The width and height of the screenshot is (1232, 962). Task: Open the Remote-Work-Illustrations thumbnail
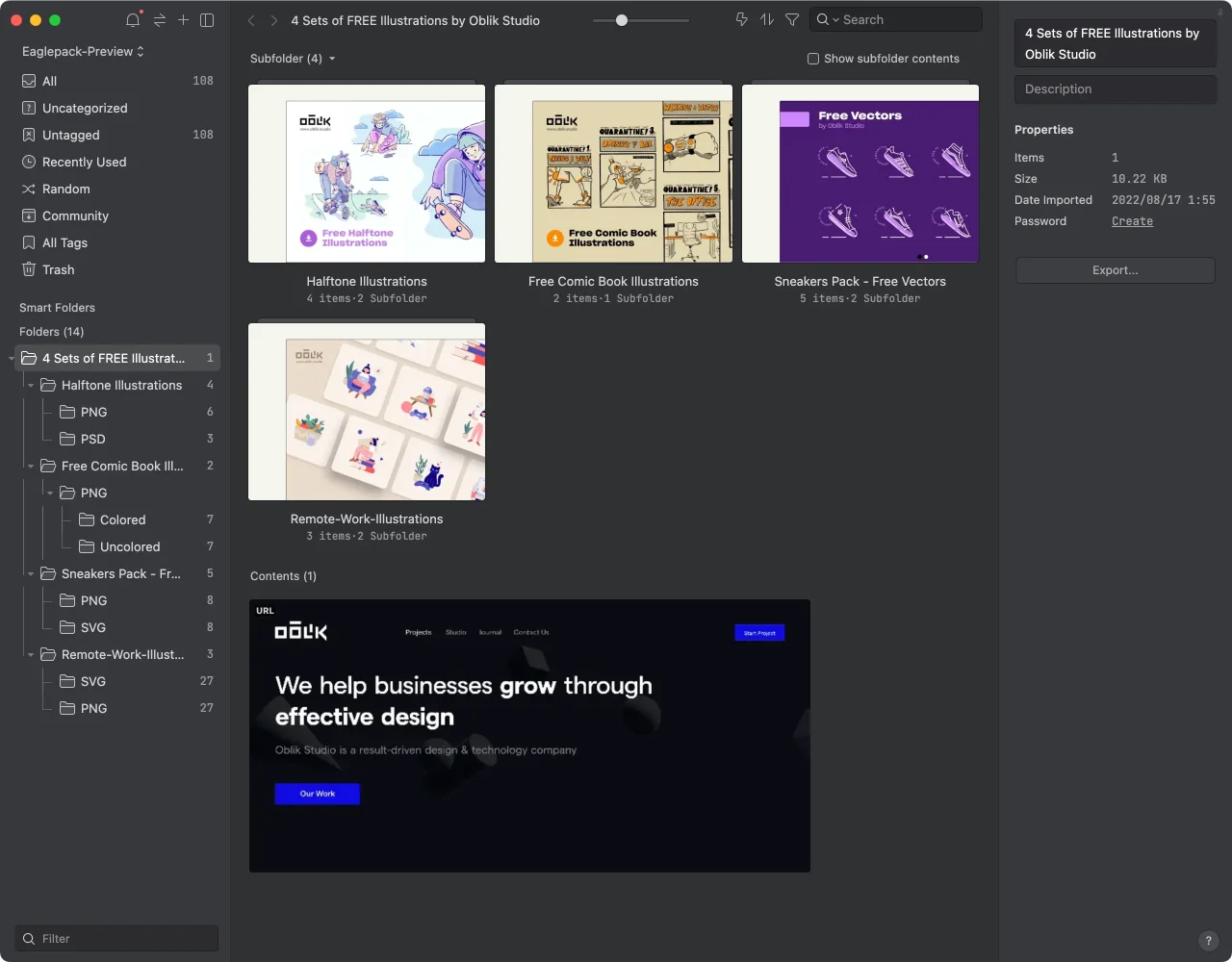click(367, 412)
